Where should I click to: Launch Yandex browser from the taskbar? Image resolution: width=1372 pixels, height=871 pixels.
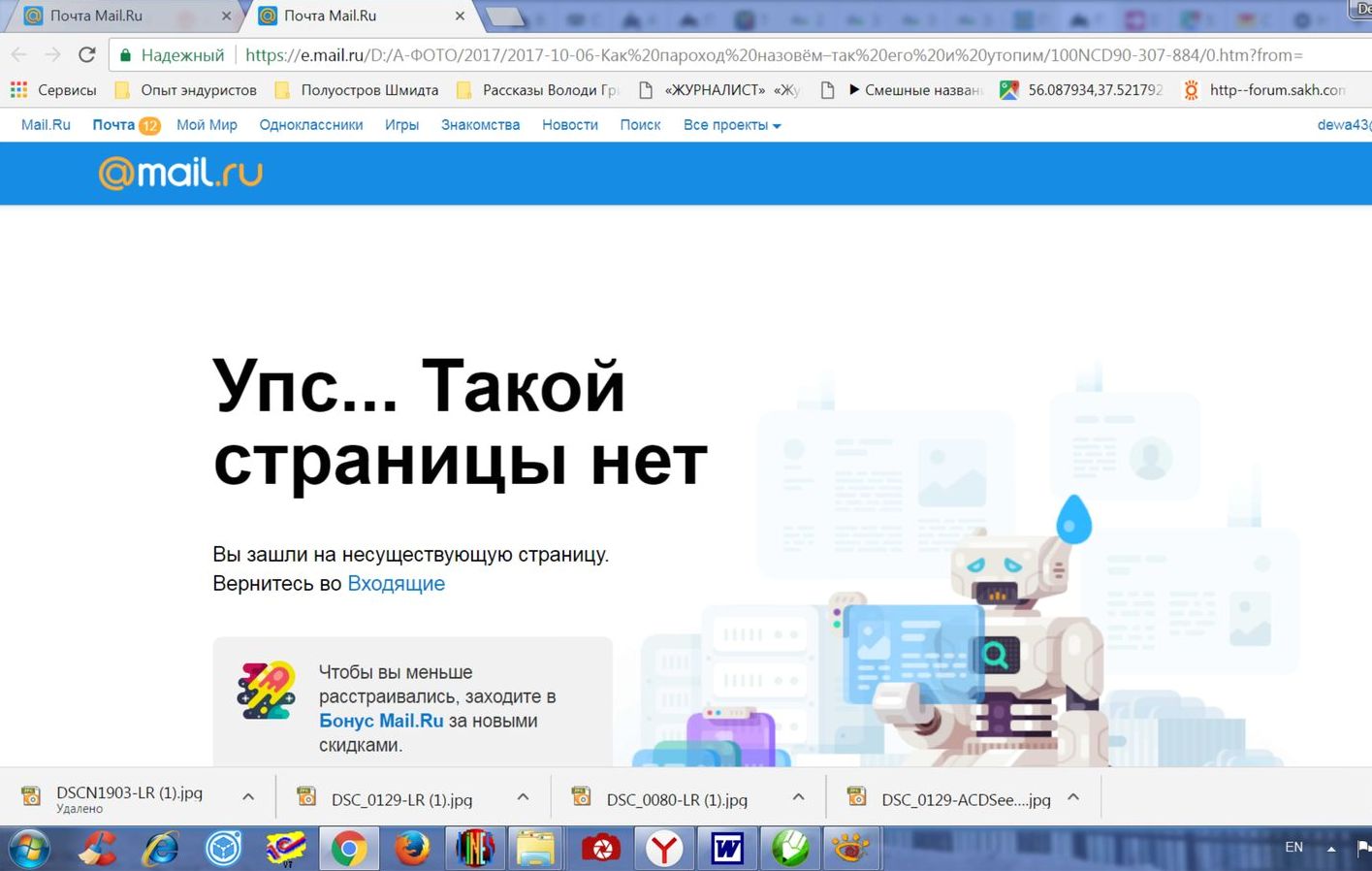tap(664, 850)
